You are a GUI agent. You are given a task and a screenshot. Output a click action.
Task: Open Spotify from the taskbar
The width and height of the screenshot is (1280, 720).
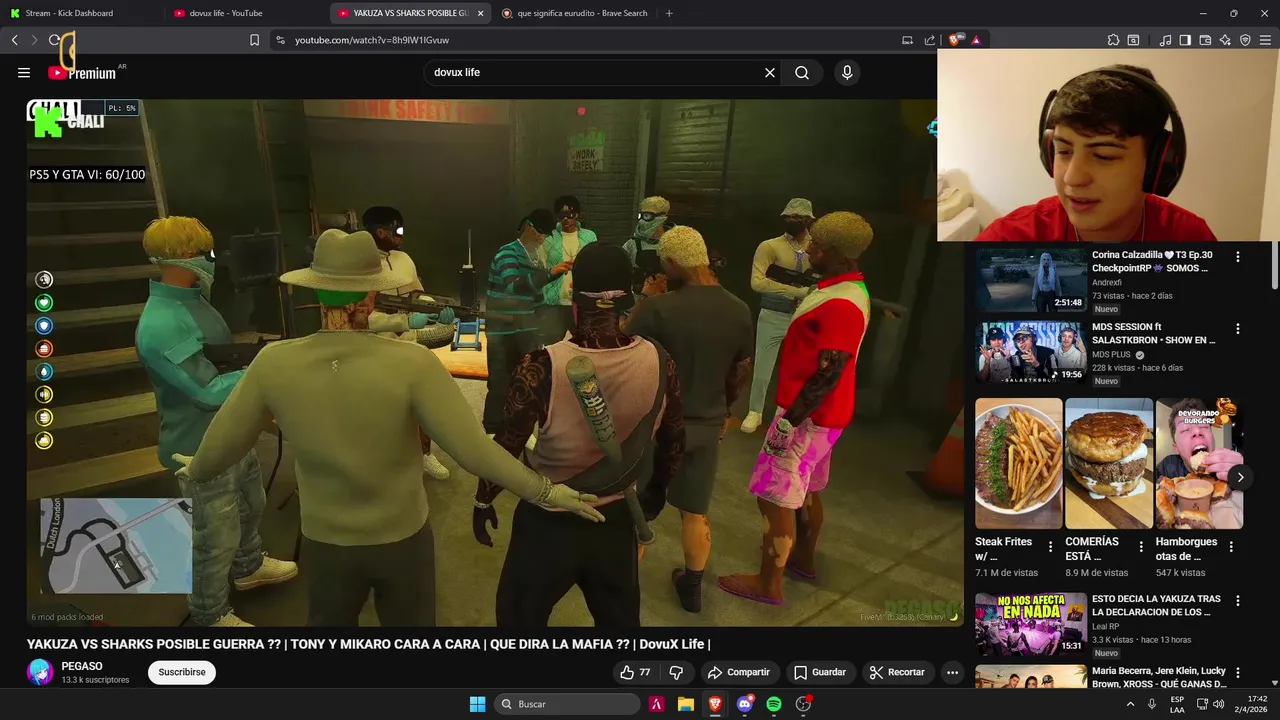(x=774, y=704)
